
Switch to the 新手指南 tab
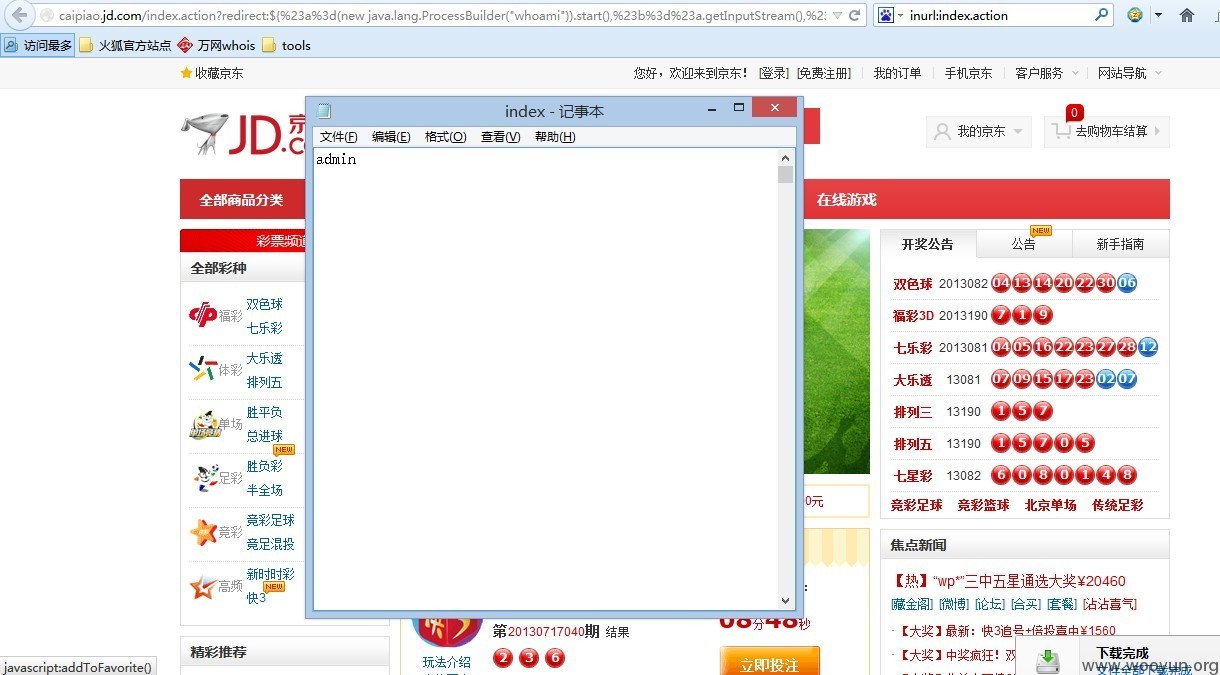pyautogui.click(x=1120, y=244)
